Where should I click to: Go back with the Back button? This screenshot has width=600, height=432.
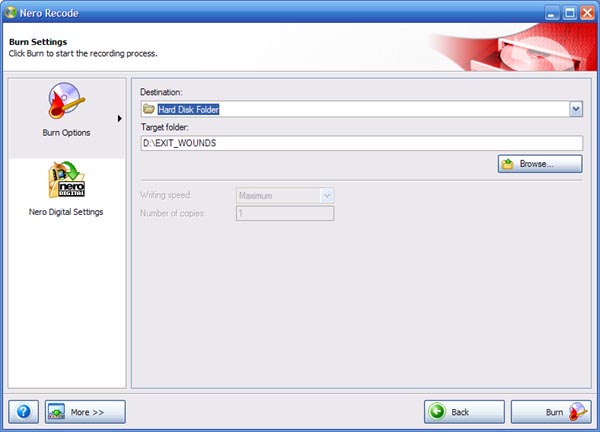coord(464,412)
